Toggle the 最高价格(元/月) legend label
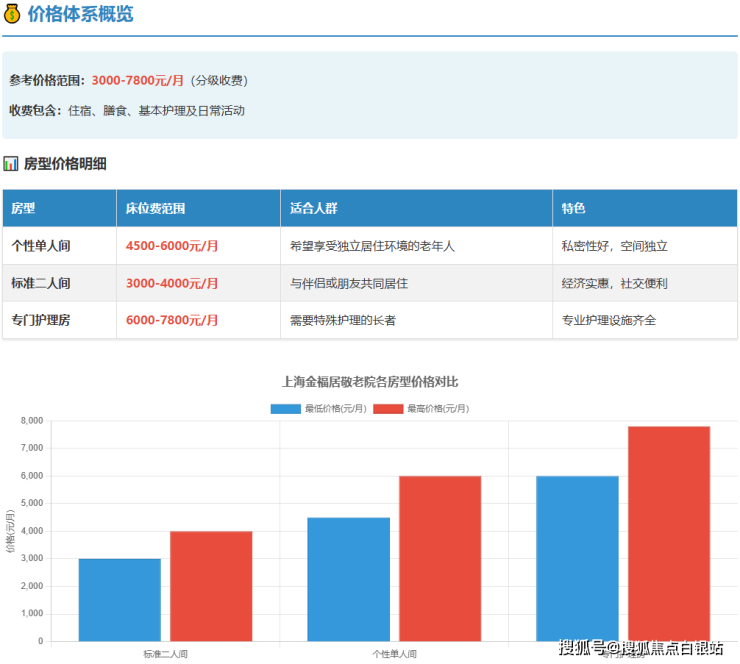The height and width of the screenshot is (664, 740). point(437,409)
